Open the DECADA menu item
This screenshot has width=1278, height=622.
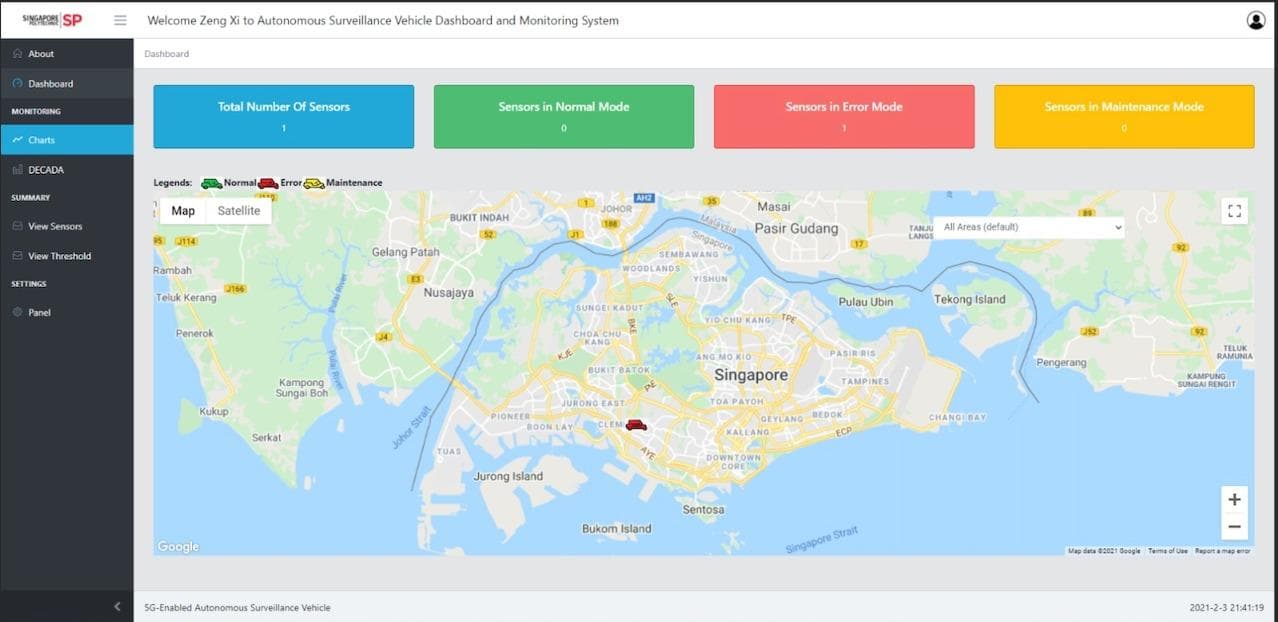tap(67, 170)
